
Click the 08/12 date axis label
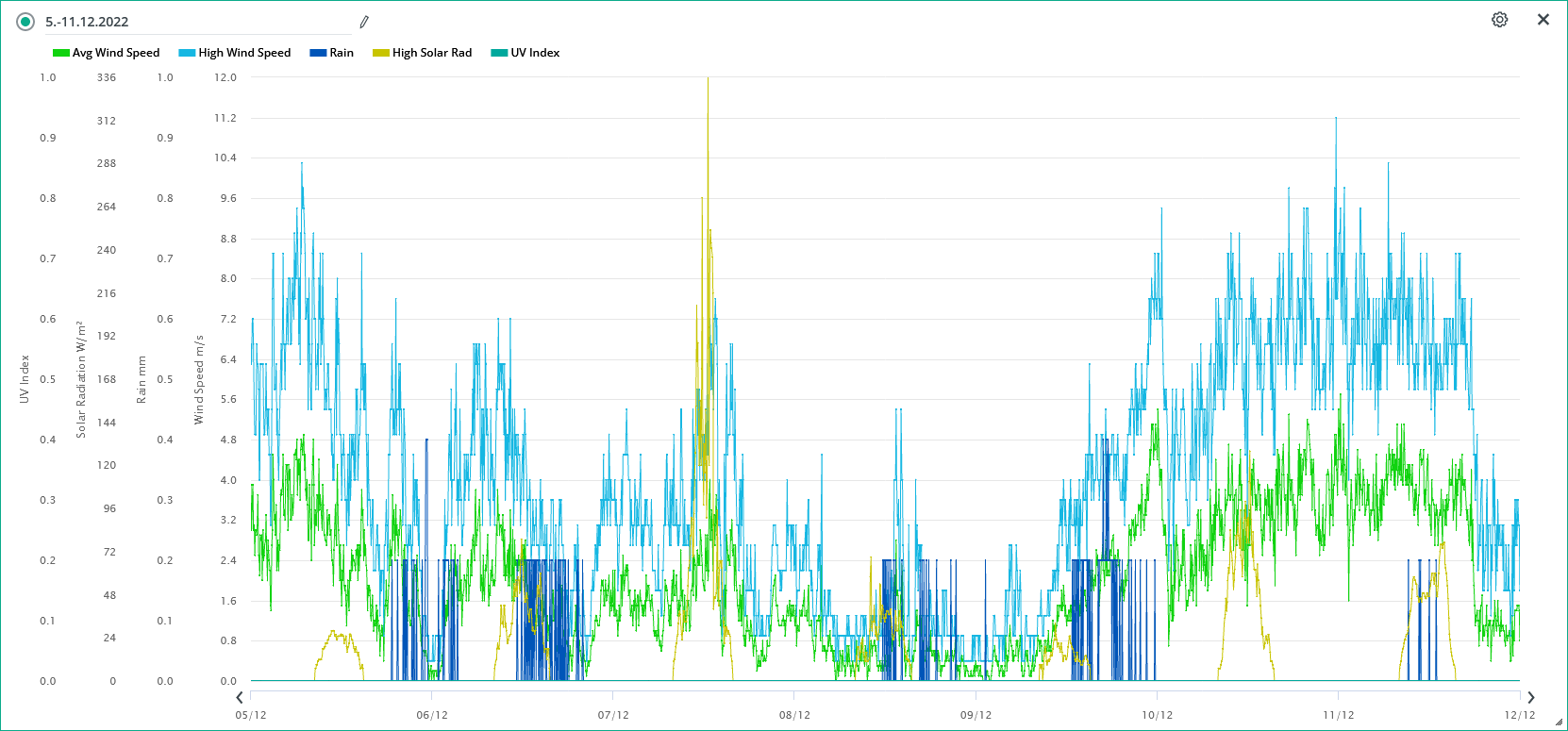point(794,715)
